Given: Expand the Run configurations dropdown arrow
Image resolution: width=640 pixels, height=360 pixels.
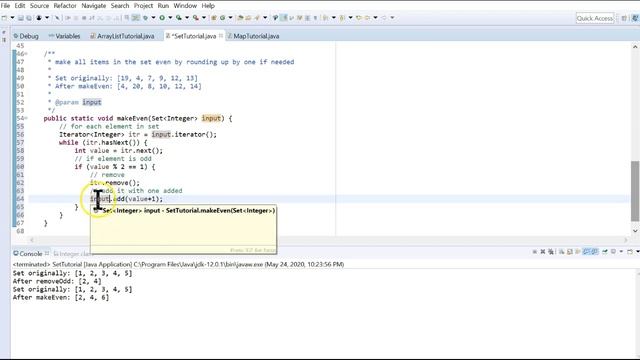Looking at the screenshot, I should coord(170,18).
